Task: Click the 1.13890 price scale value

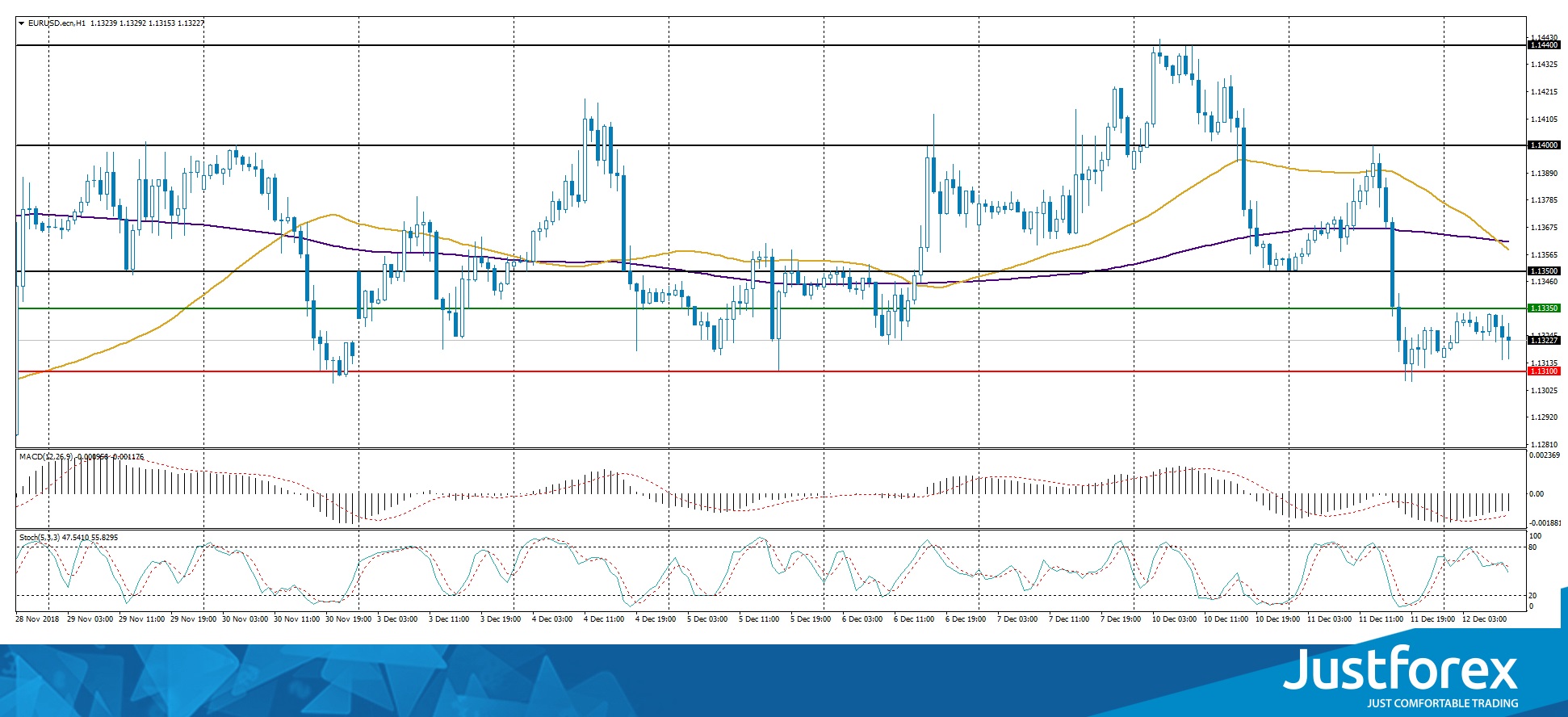Action: [1545, 174]
